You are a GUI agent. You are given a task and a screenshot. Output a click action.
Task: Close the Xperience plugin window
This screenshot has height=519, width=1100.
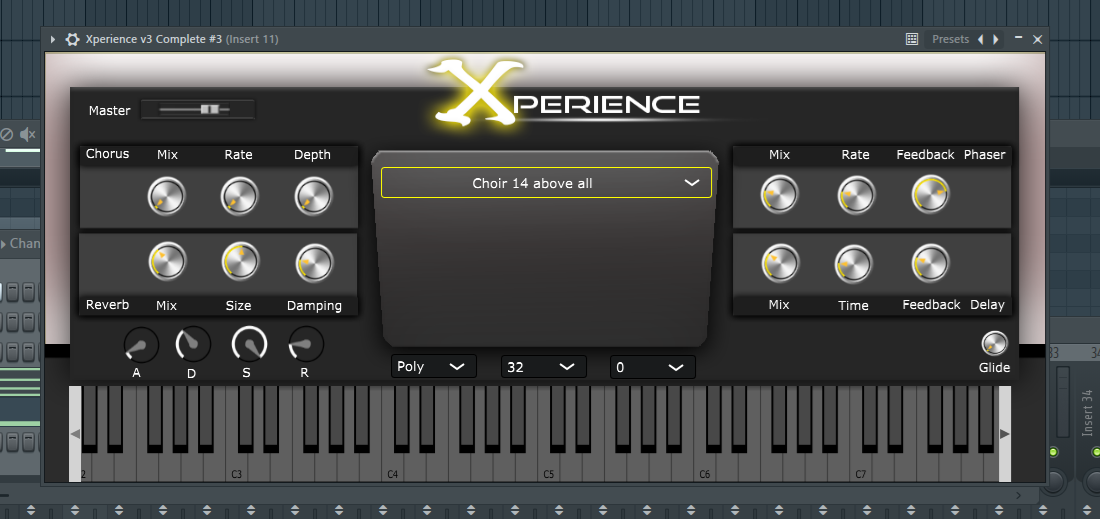(1038, 39)
